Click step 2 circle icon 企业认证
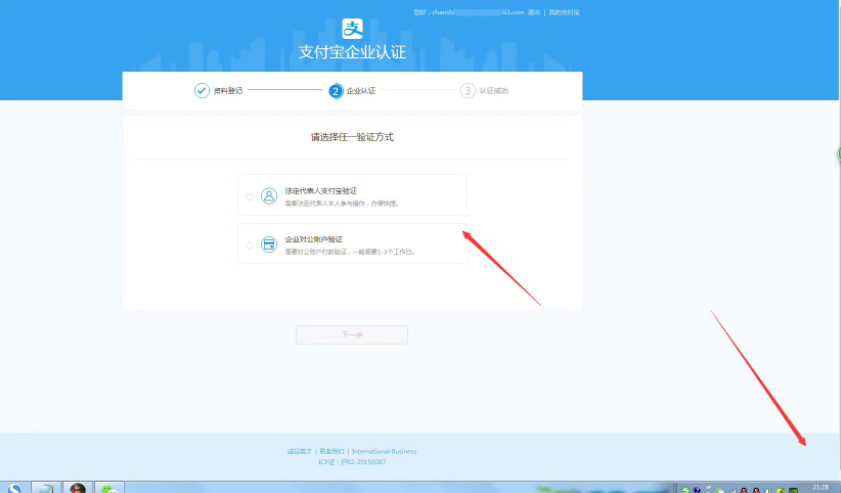841x493 pixels. click(x=336, y=91)
